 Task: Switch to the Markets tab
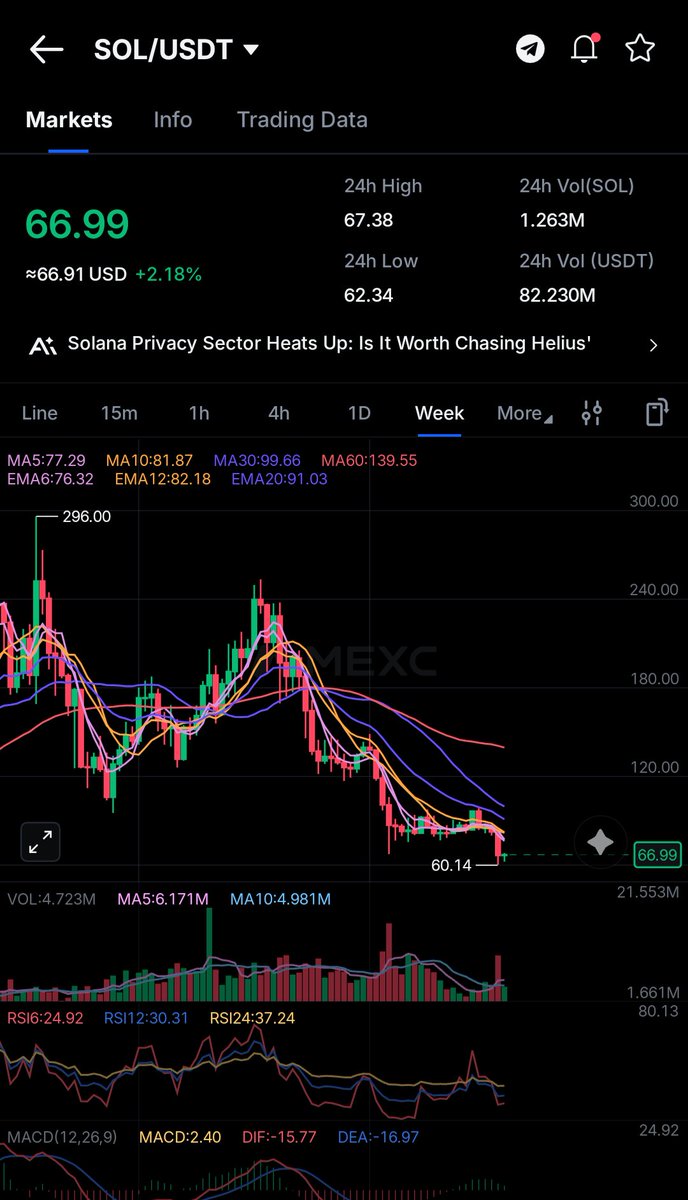(x=69, y=120)
